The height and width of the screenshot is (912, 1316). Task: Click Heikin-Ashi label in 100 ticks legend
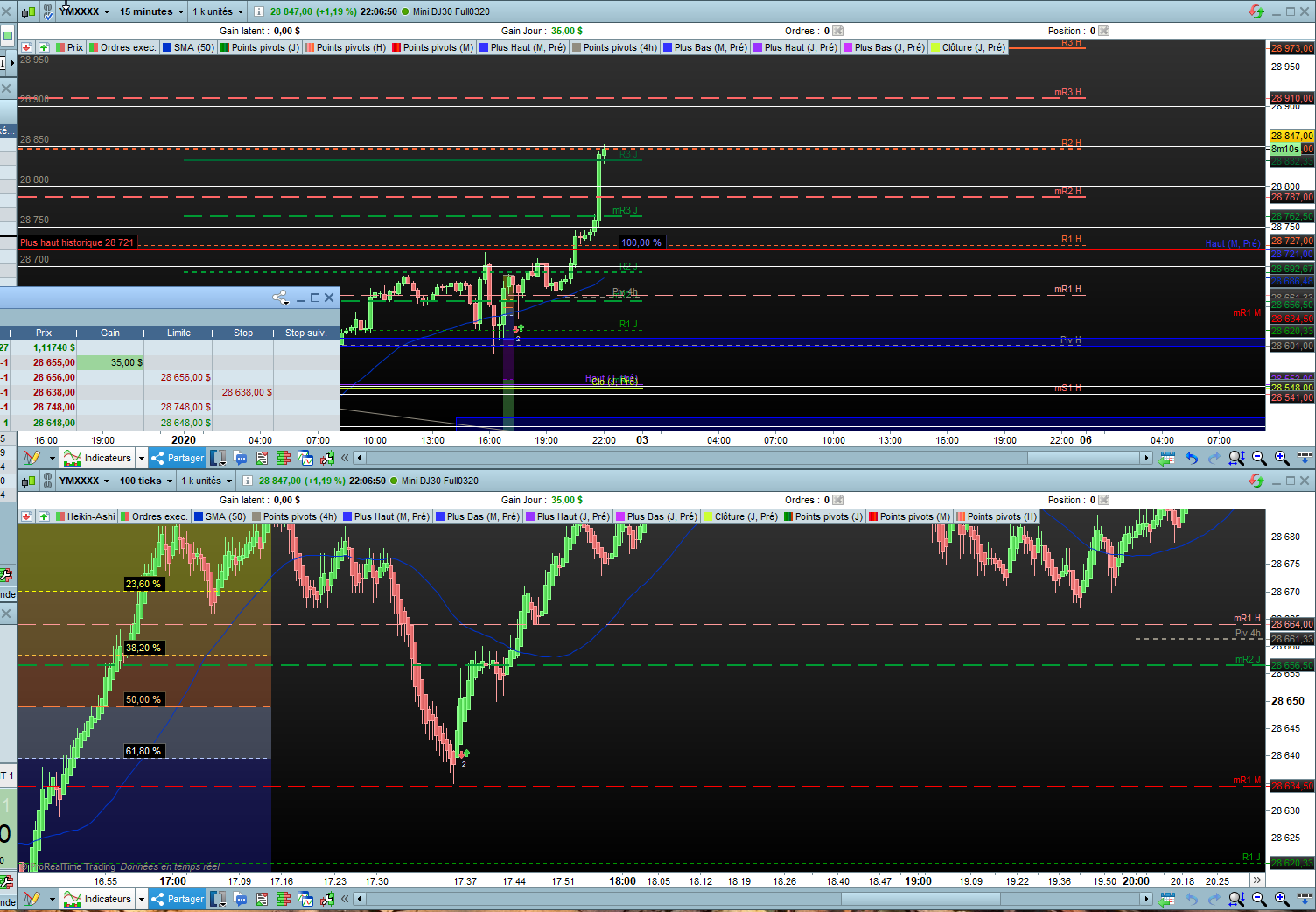point(91,516)
